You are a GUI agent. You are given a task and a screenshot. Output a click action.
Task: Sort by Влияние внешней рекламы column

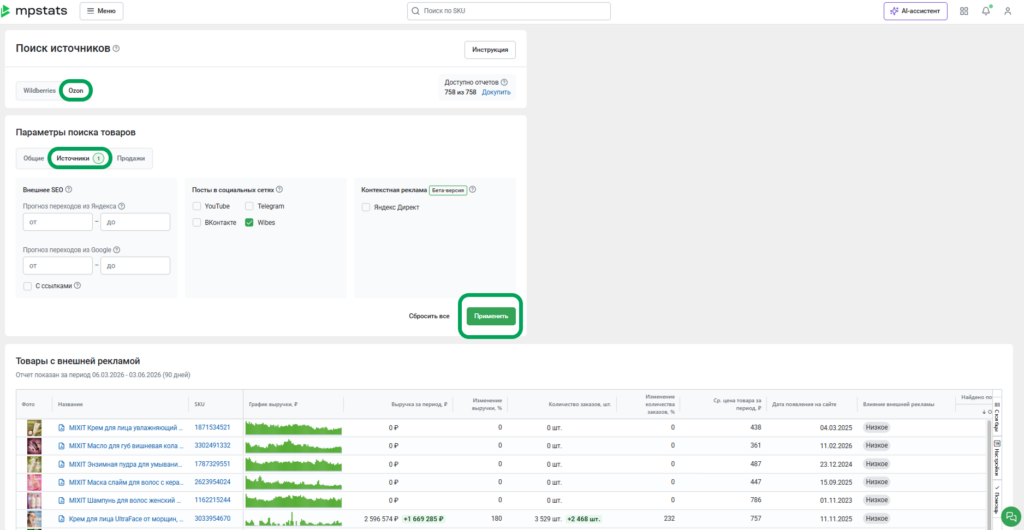pyautogui.click(x=899, y=405)
